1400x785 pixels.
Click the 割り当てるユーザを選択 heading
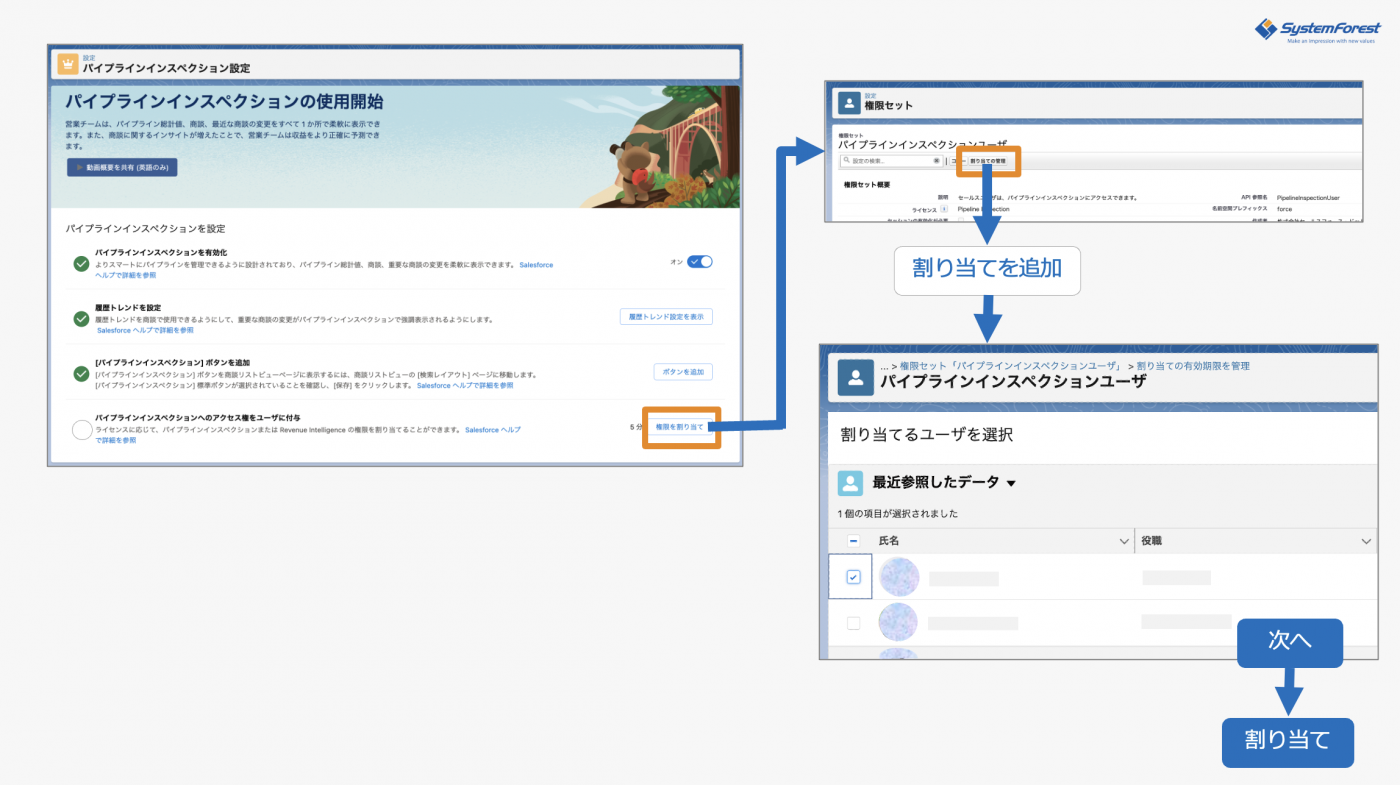pos(927,435)
